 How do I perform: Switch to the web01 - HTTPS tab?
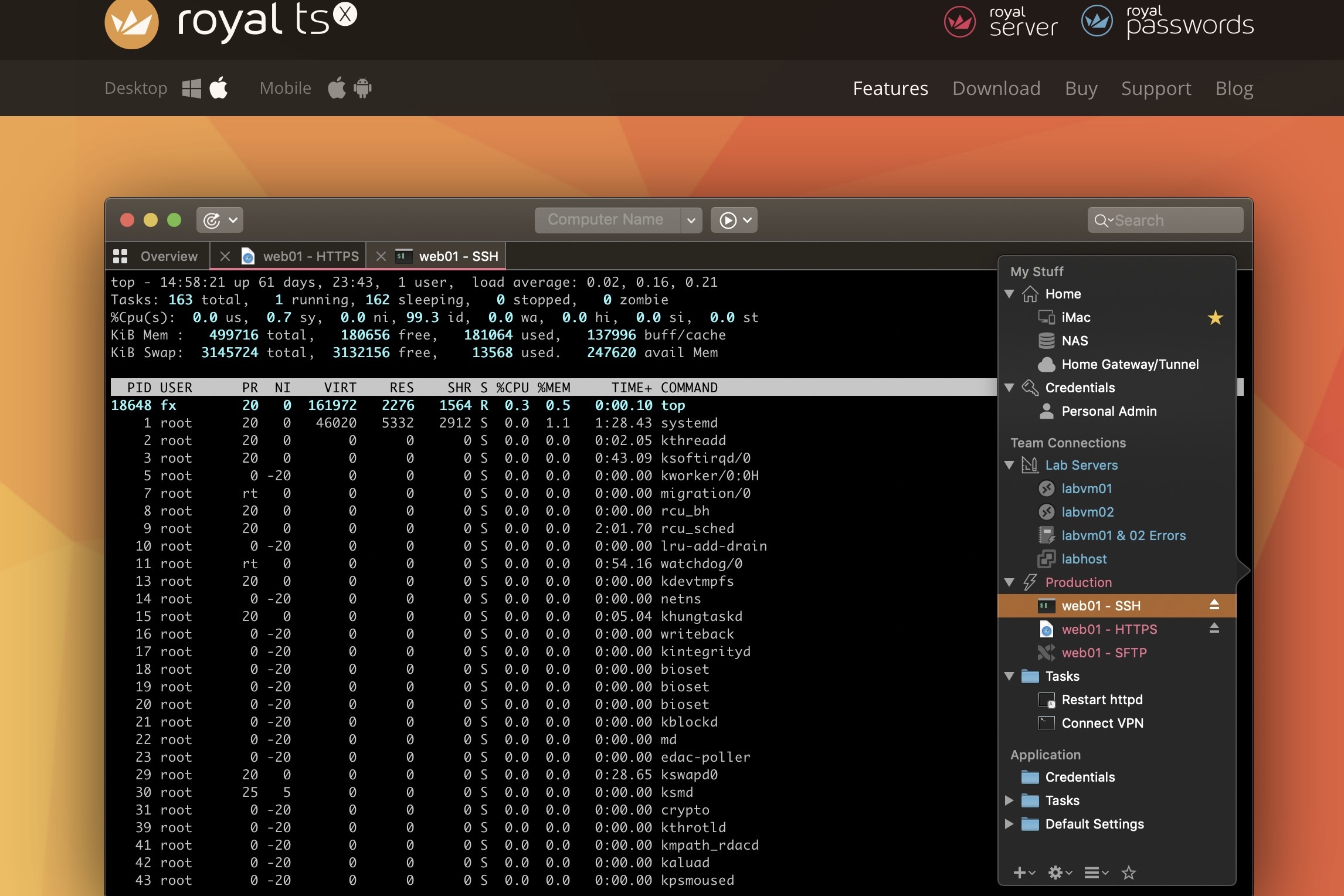click(x=310, y=256)
